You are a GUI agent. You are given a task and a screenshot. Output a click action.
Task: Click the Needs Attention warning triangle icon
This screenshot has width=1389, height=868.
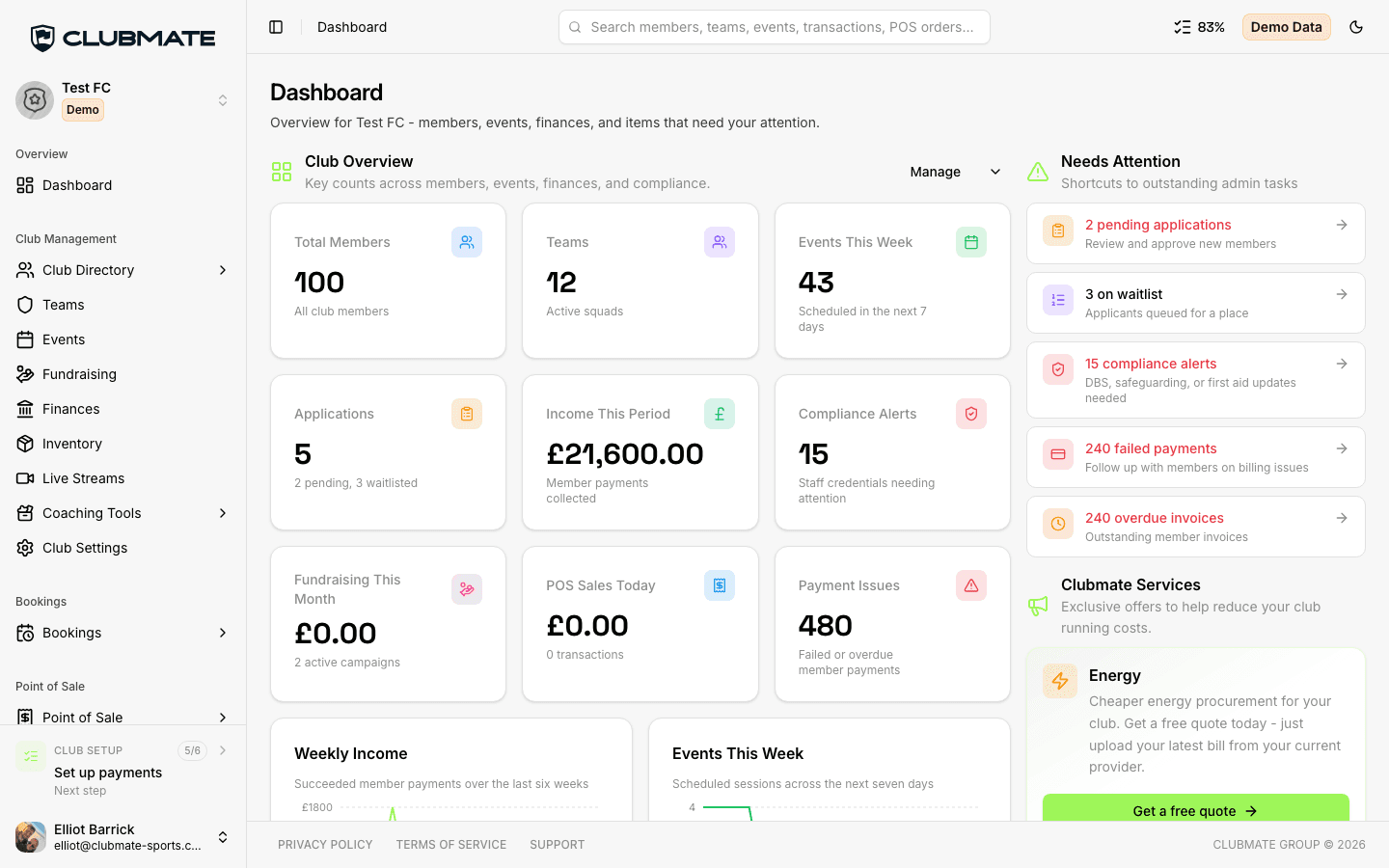click(x=1038, y=172)
